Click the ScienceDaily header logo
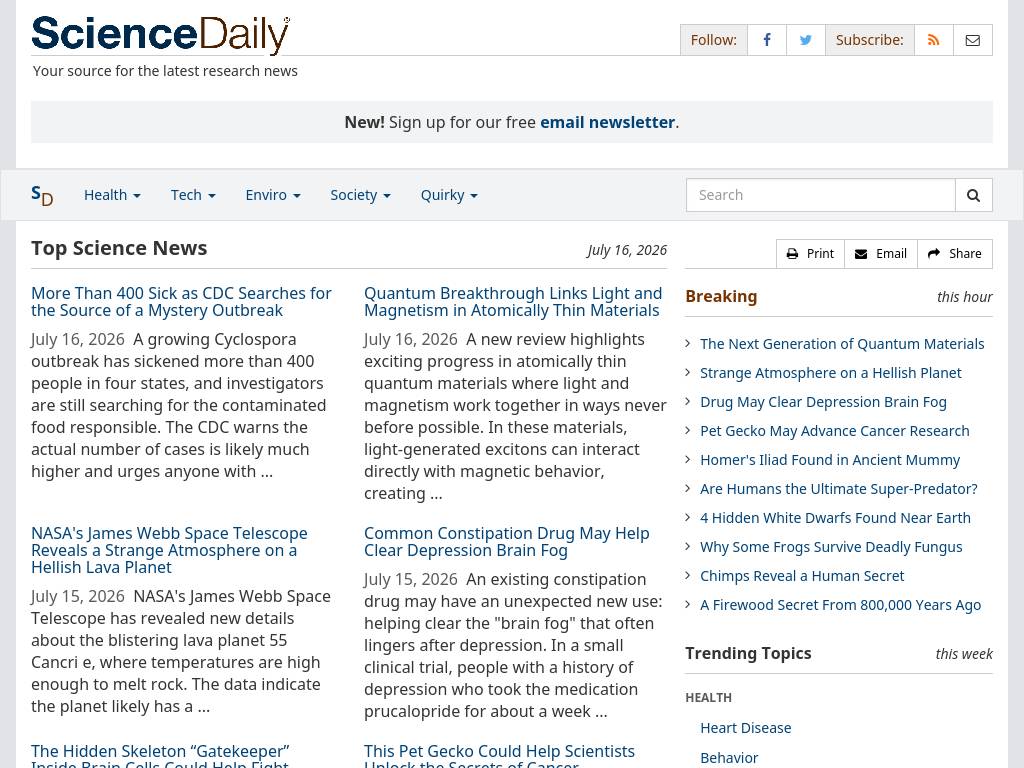 161,34
